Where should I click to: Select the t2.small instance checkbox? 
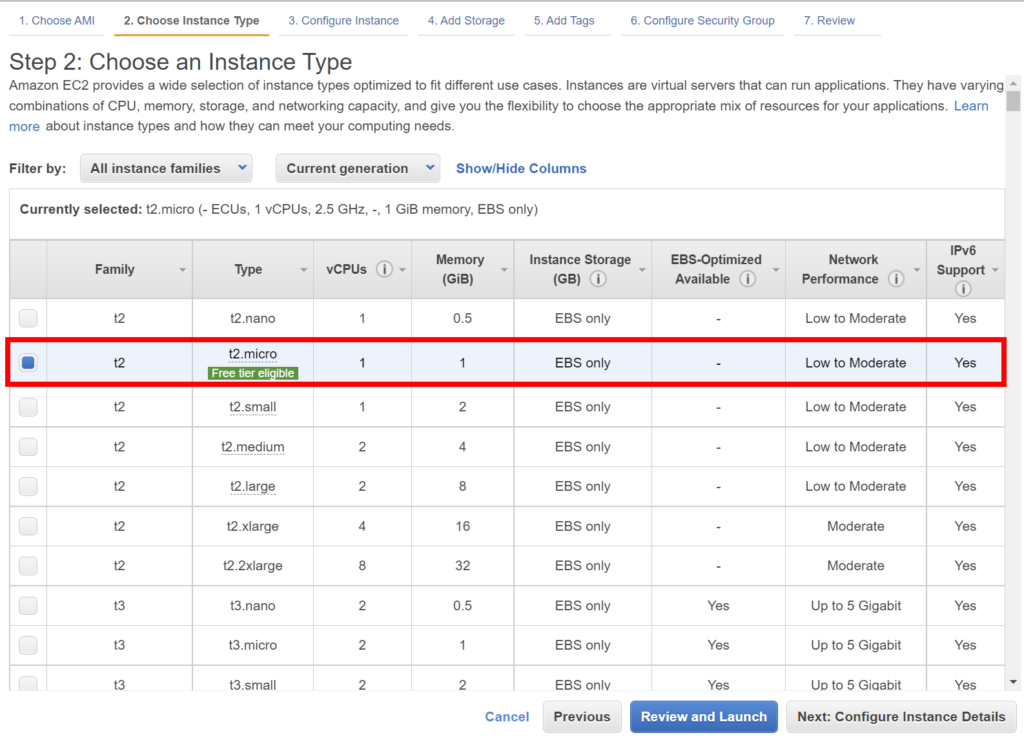[x=28, y=407]
